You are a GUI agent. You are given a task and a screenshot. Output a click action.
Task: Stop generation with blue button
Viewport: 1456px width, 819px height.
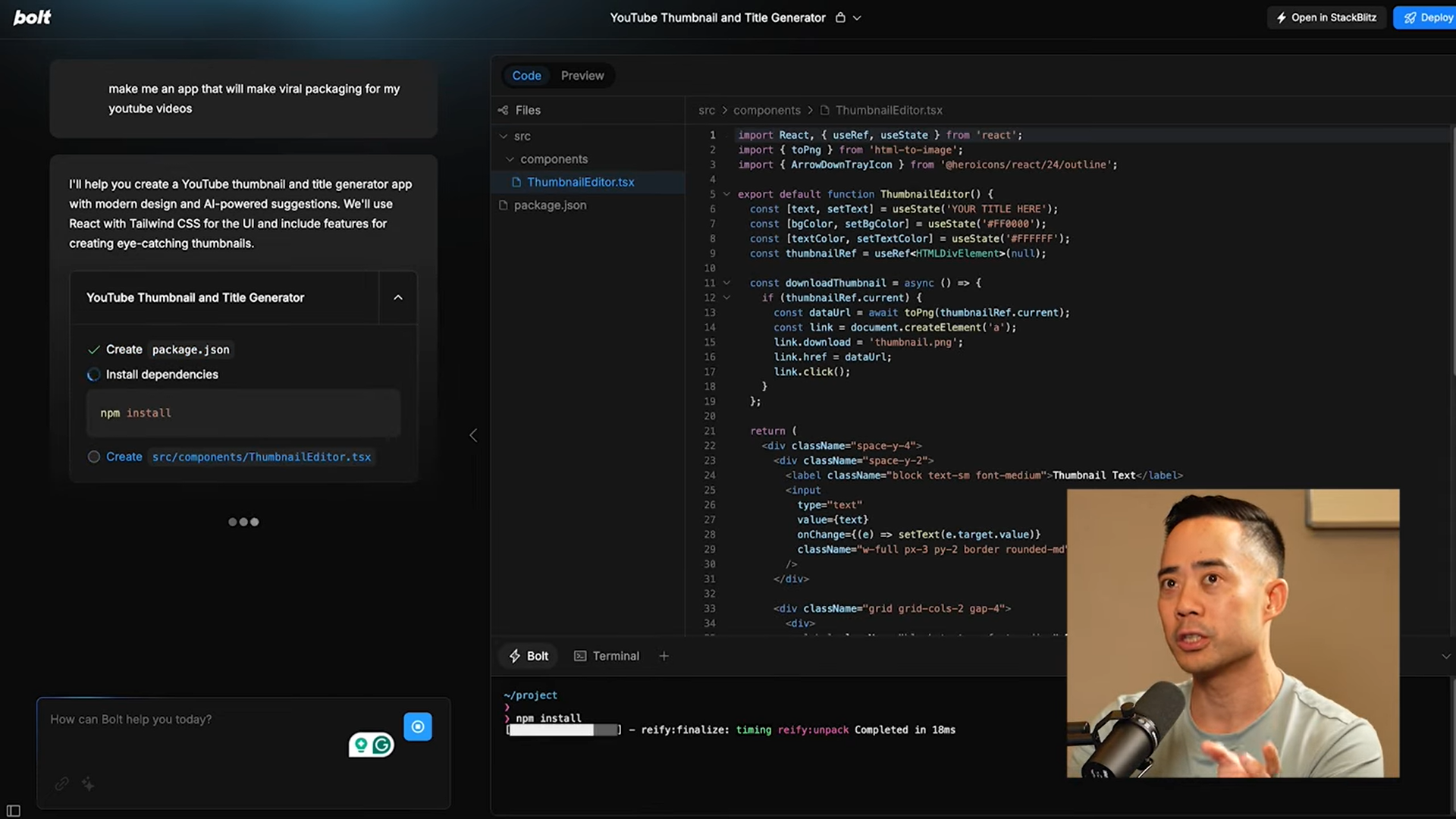click(418, 726)
